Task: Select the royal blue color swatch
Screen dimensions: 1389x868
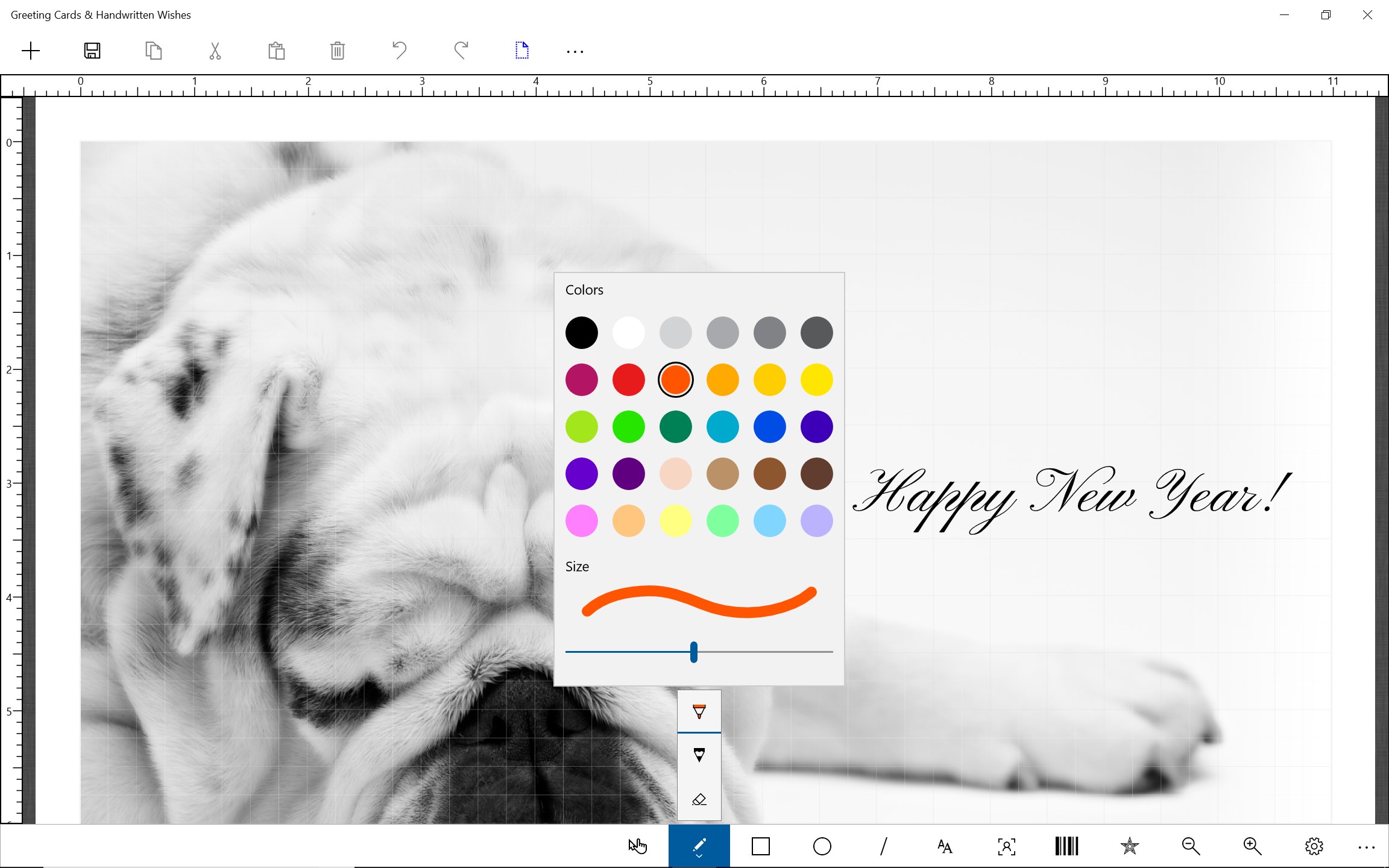Action: coord(769,426)
